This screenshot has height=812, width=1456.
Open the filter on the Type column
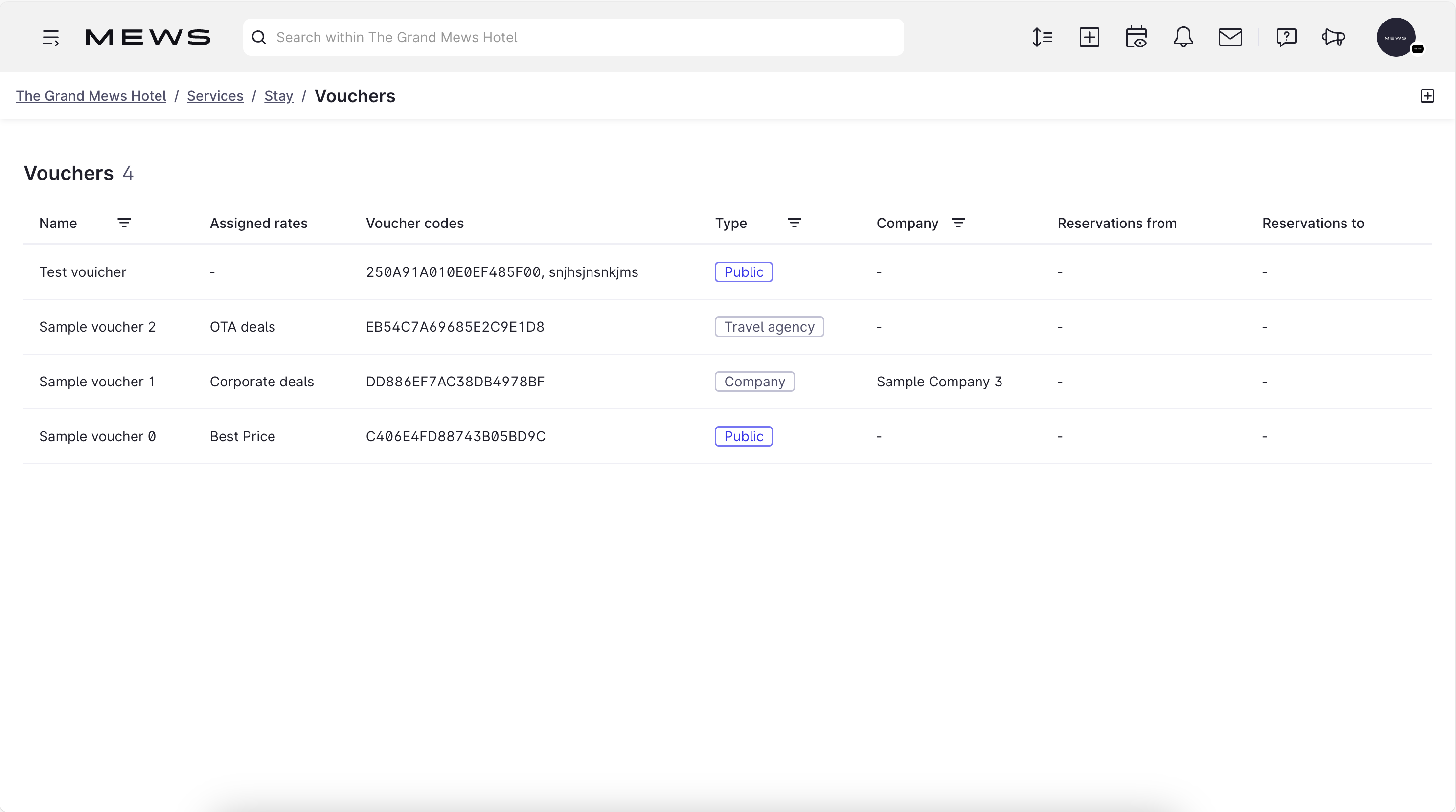795,223
